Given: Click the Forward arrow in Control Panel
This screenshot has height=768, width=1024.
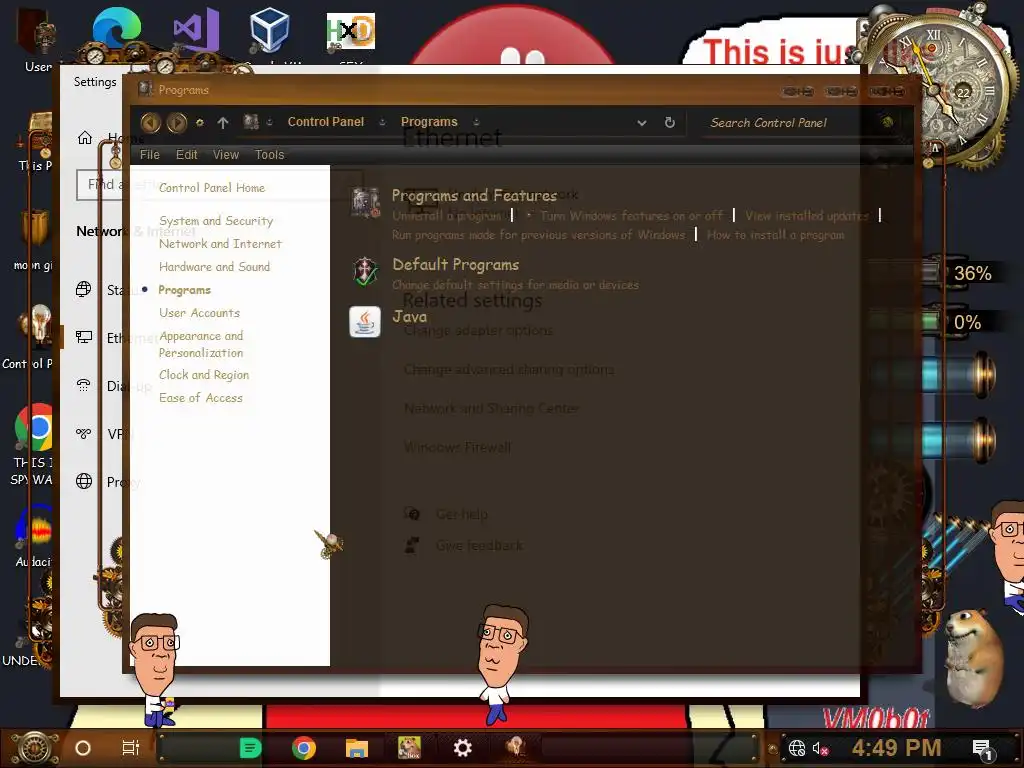Looking at the screenshot, I should pos(176,122).
